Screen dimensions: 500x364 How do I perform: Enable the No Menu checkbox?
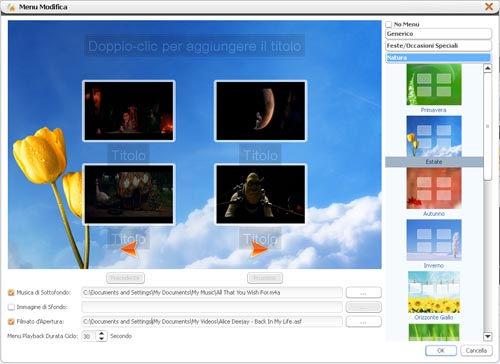pos(389,24)
